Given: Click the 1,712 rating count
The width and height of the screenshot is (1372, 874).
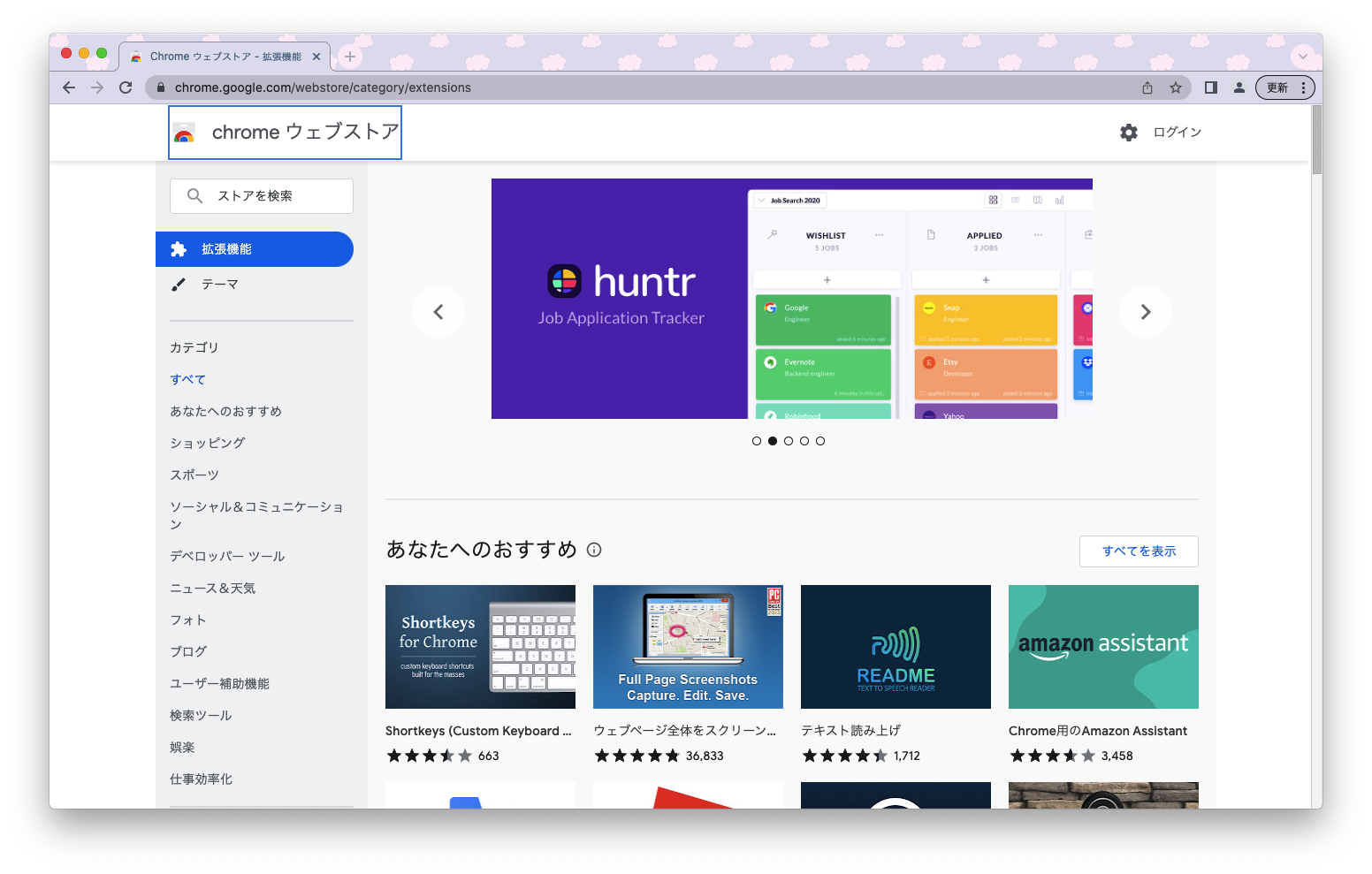Looking at the screenshot, I should (907, 756).
